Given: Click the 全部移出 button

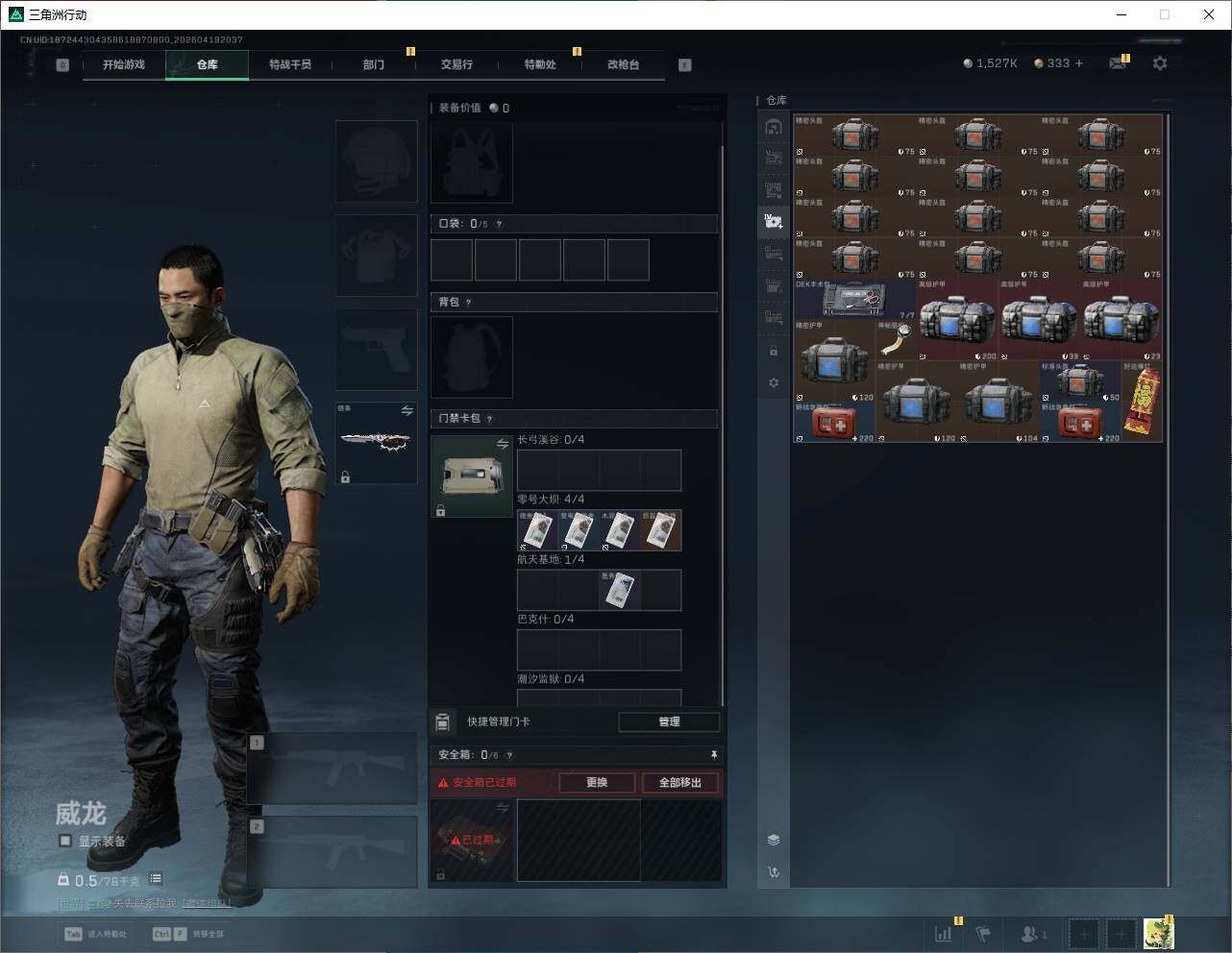Looking at the screenshot, I should point(680,783).
